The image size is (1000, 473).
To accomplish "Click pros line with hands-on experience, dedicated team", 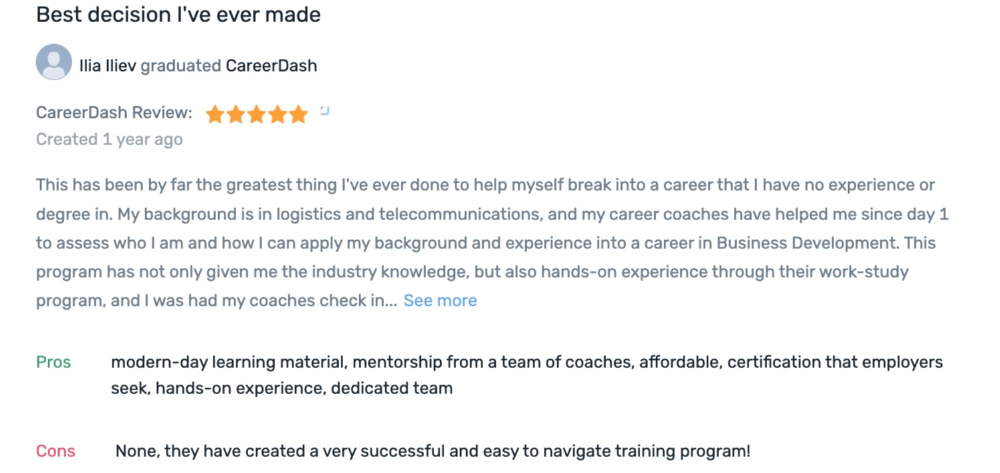I will point(282,388).
